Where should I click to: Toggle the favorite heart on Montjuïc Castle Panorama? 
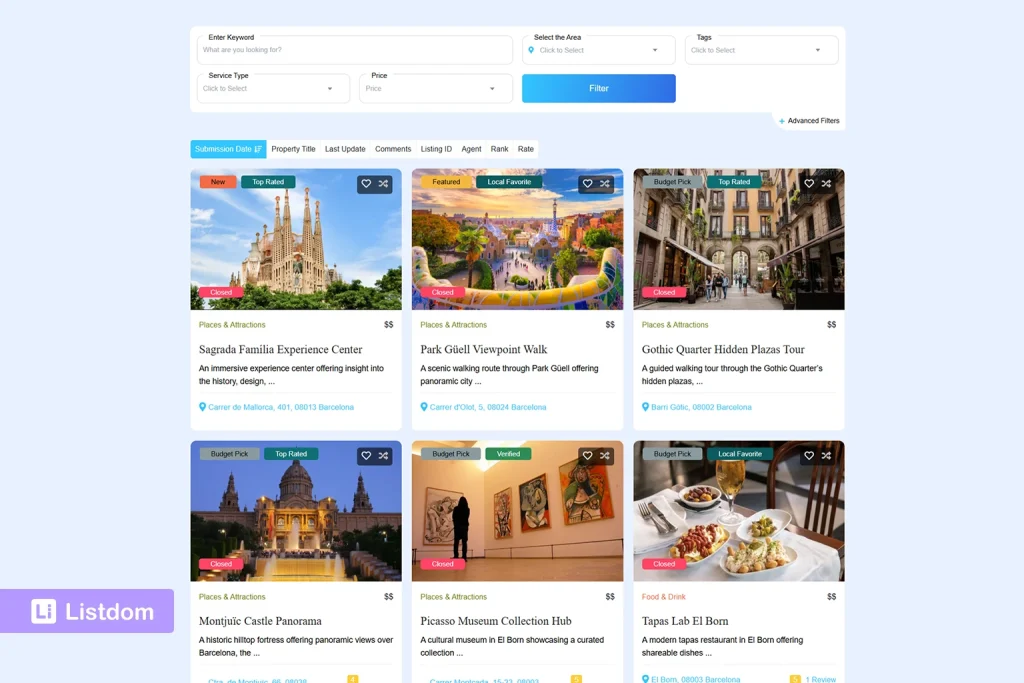point(365,456)
